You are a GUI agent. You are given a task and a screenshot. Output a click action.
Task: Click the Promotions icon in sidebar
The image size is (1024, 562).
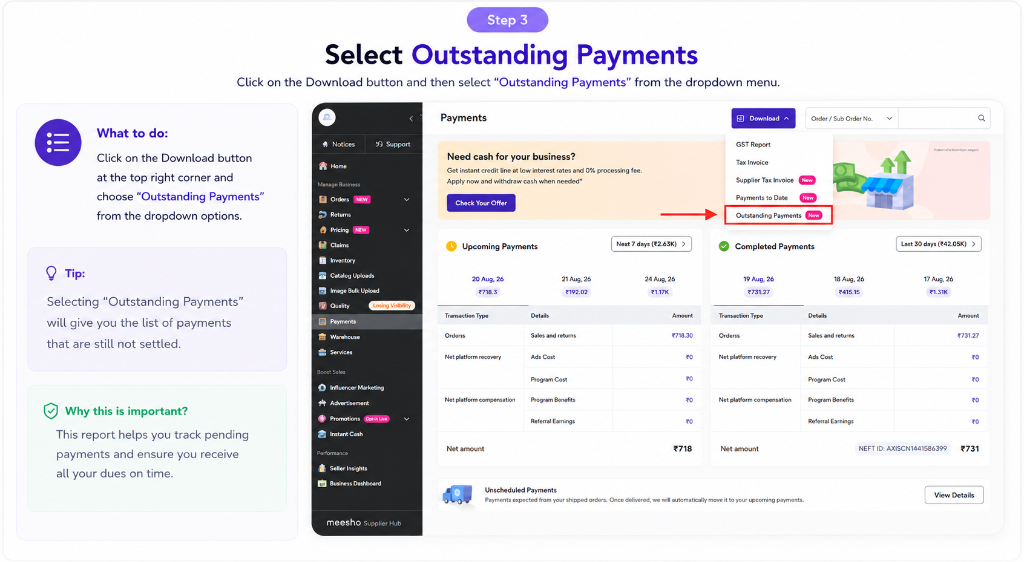322,418
